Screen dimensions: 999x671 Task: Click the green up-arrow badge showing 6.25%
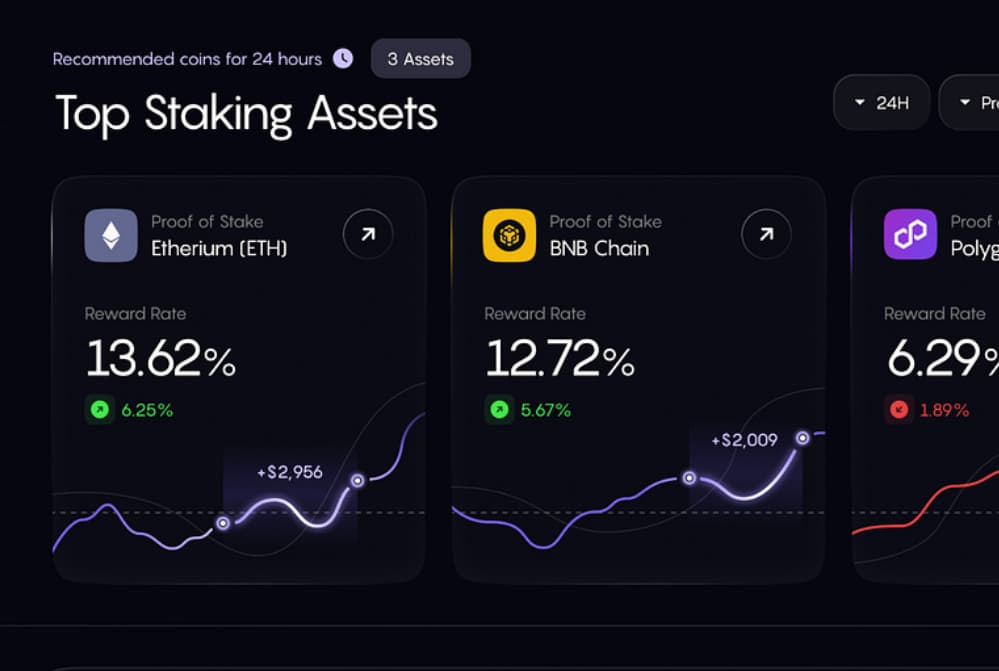click(98, 409)
